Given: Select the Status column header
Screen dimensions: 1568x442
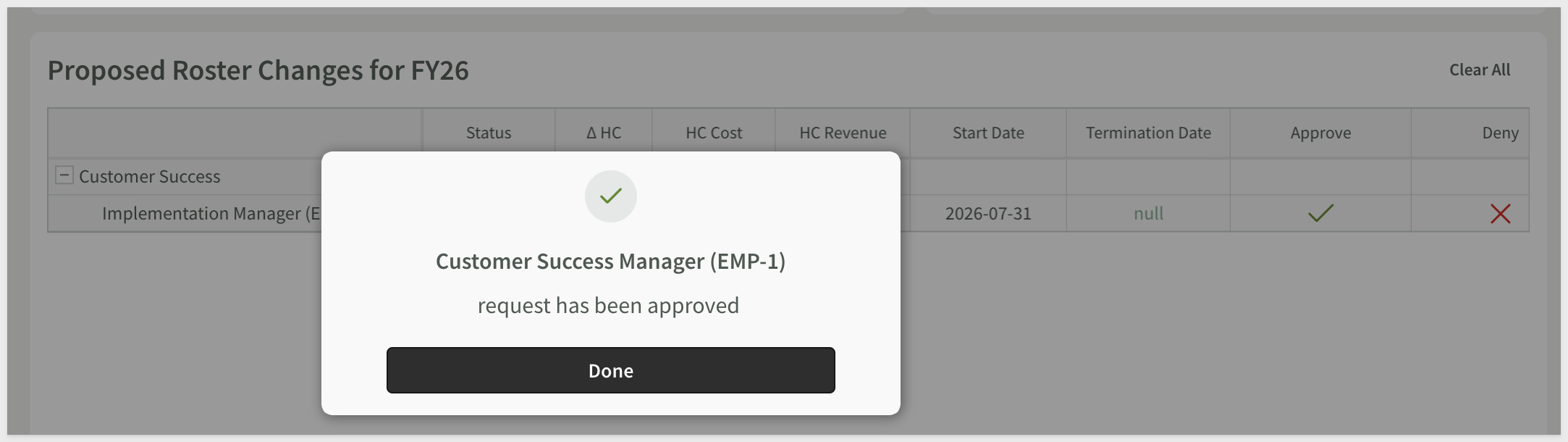Looking at the screenshot, I should (x=489, y=133).
